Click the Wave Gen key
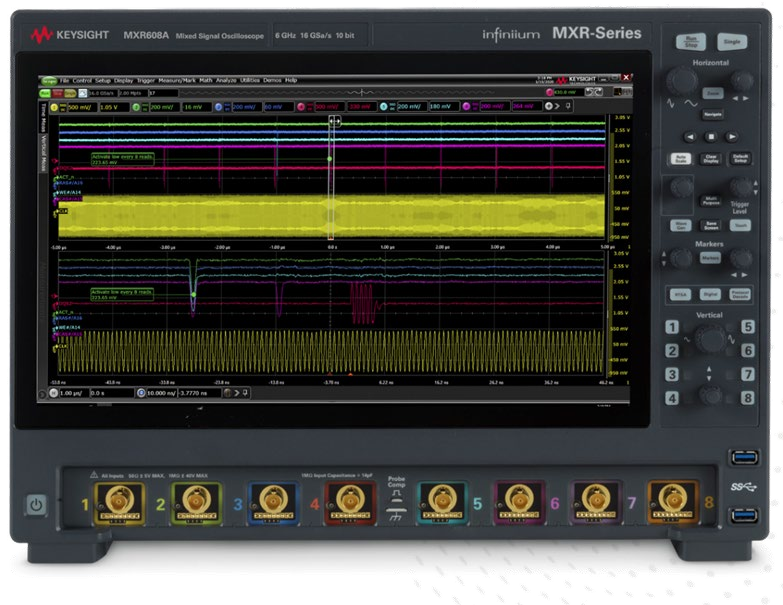This screenshot has height=605, width=783. pyautogui.click(x=681, y=225)
